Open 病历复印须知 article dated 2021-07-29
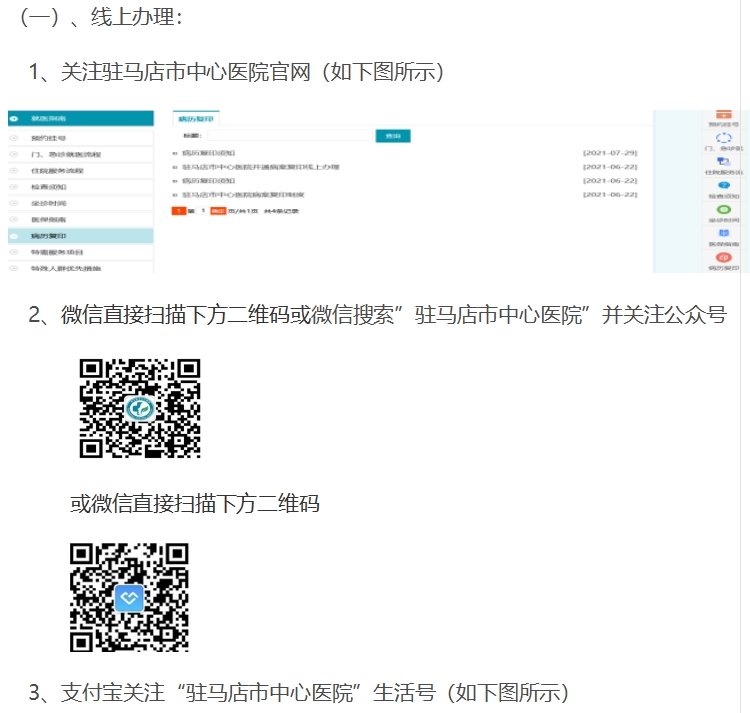This screenshot has height=713, width=750. (x=209, y=153)
